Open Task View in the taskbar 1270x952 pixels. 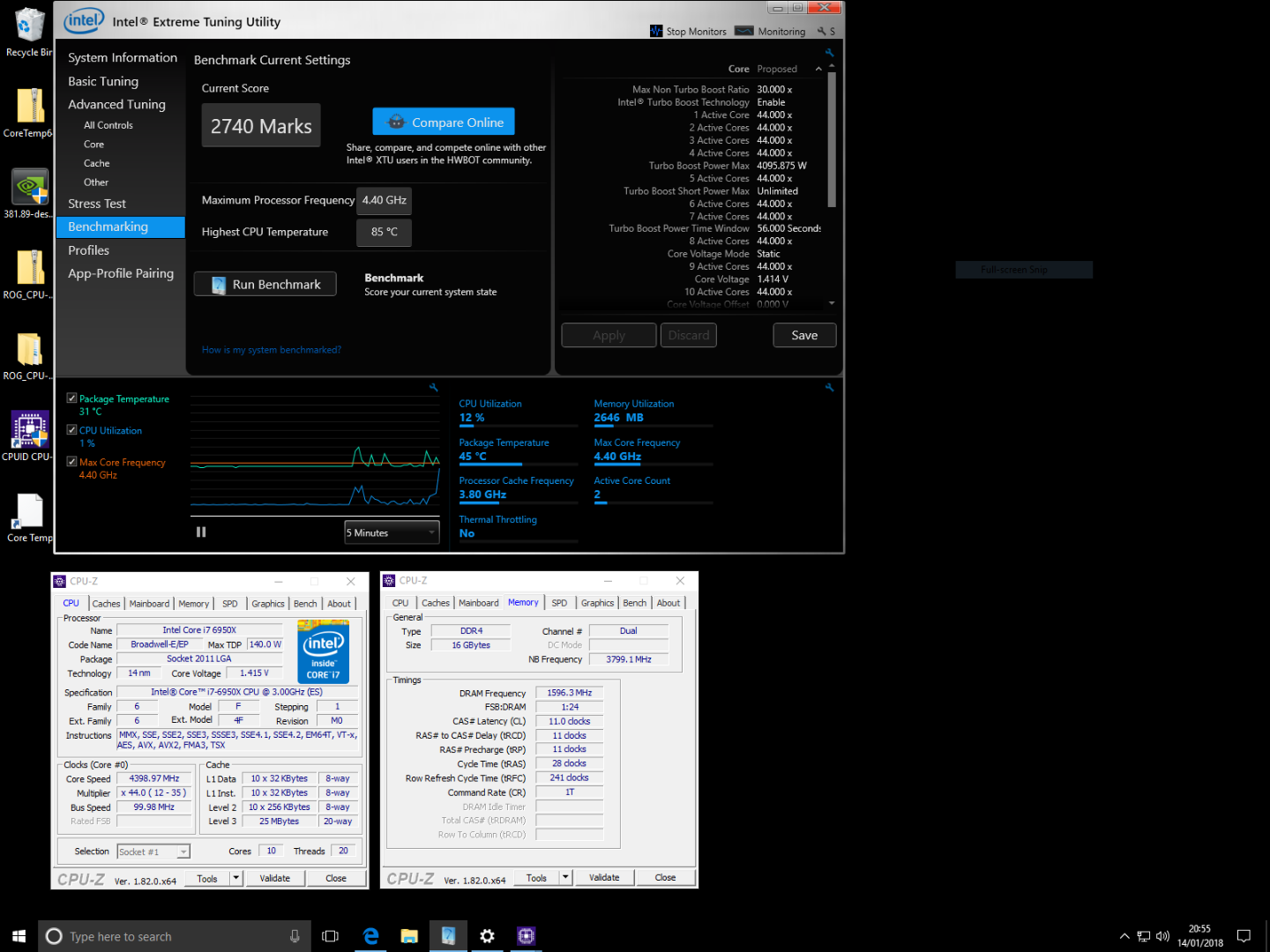[331, 936]
